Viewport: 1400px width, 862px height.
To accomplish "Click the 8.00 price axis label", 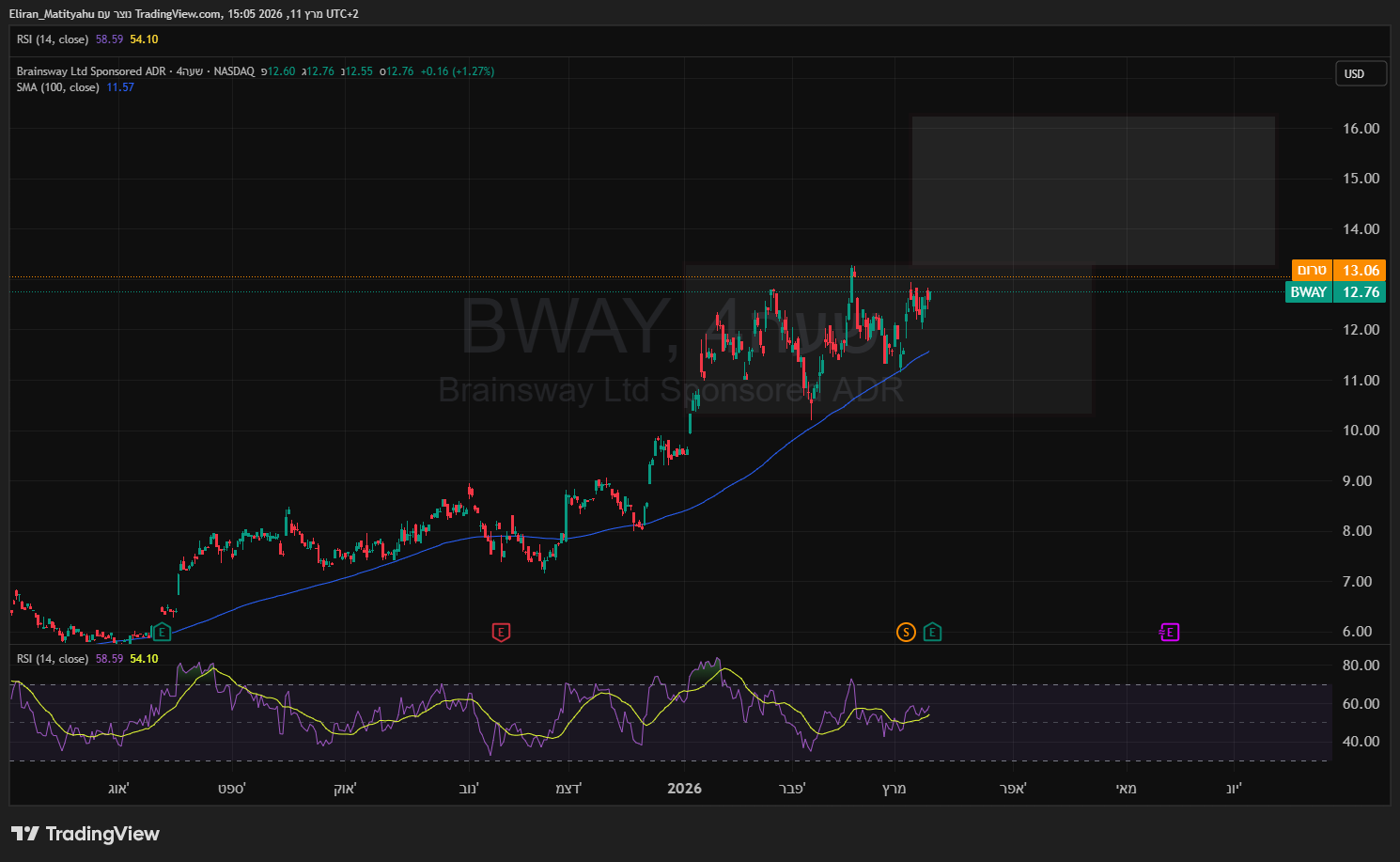I will 1358,531.
